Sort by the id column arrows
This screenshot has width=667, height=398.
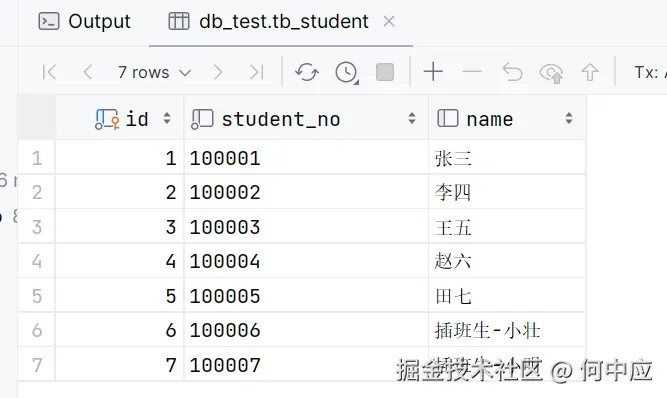[167, 118]
